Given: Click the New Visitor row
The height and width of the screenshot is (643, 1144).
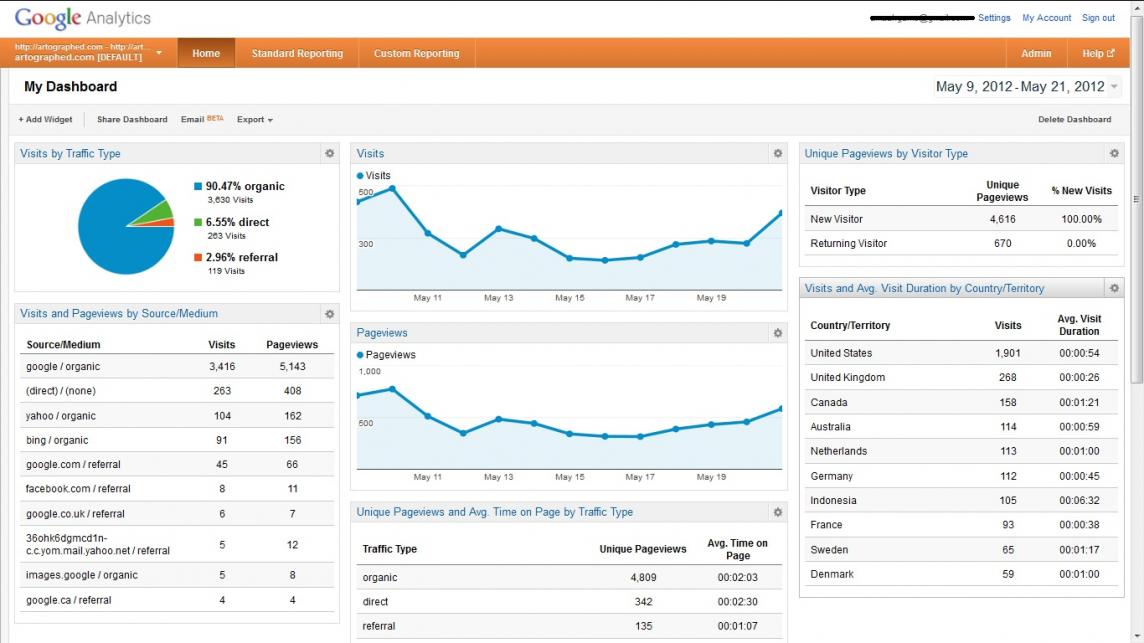Looking at the screenshot, I should 962,219.
